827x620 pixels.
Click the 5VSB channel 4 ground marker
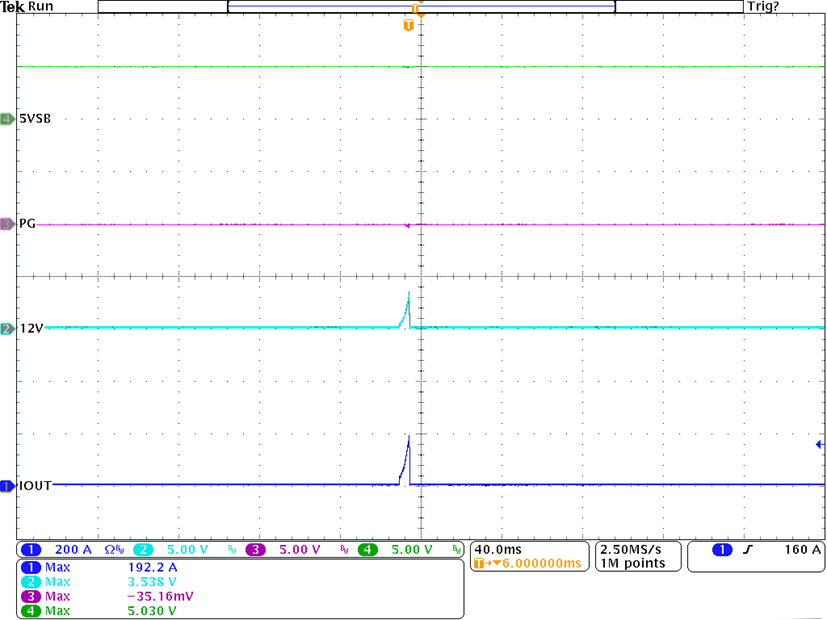[7, 119]
